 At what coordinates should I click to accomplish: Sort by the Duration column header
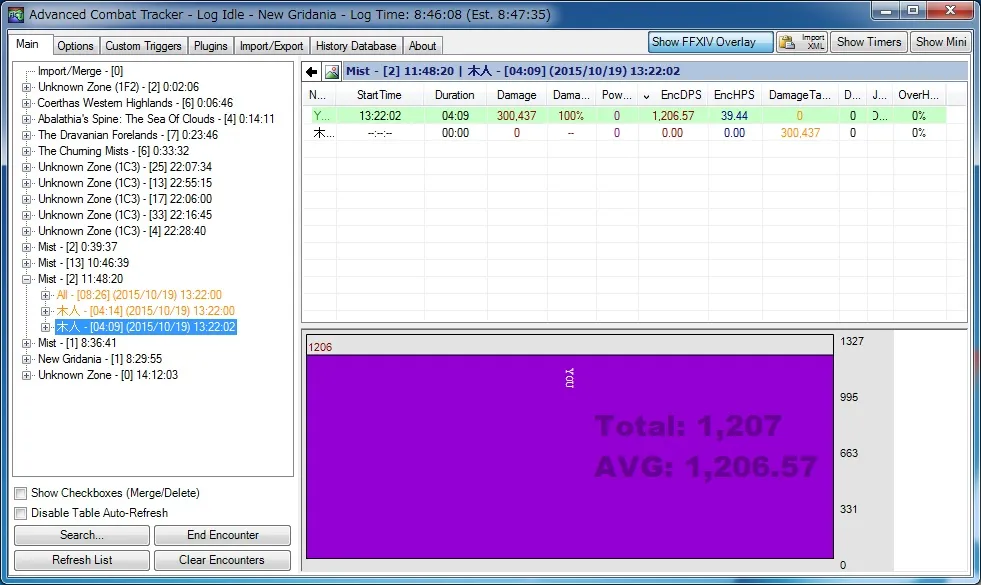(455, 95)
